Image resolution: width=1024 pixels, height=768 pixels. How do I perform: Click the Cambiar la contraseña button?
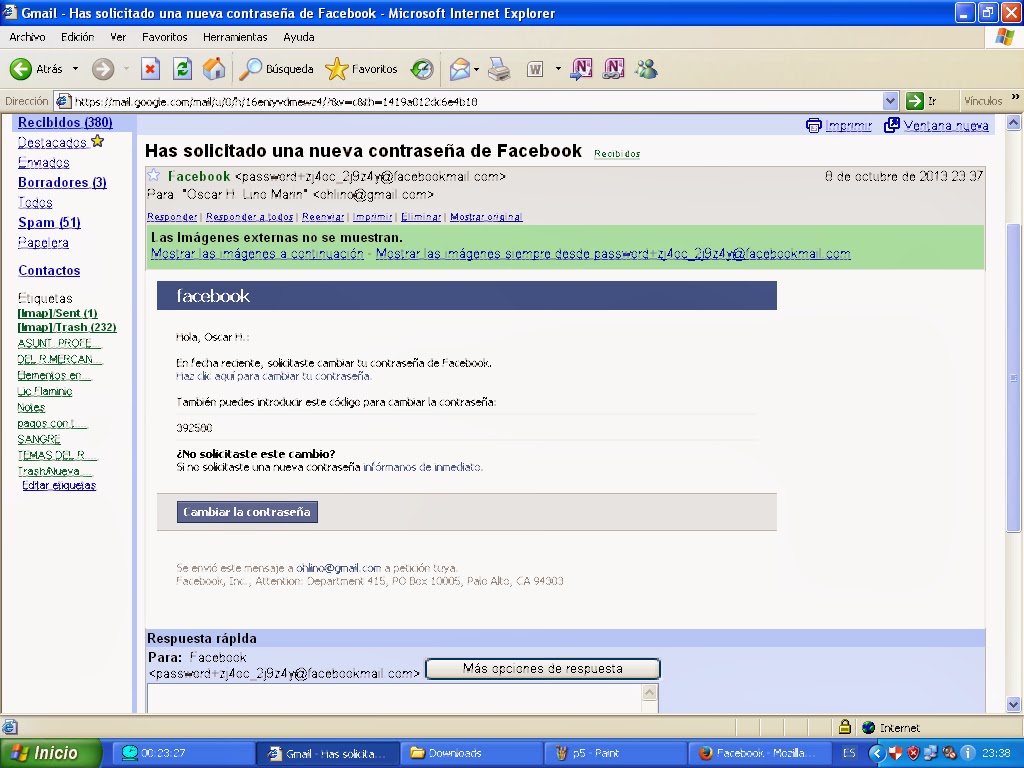247,512
